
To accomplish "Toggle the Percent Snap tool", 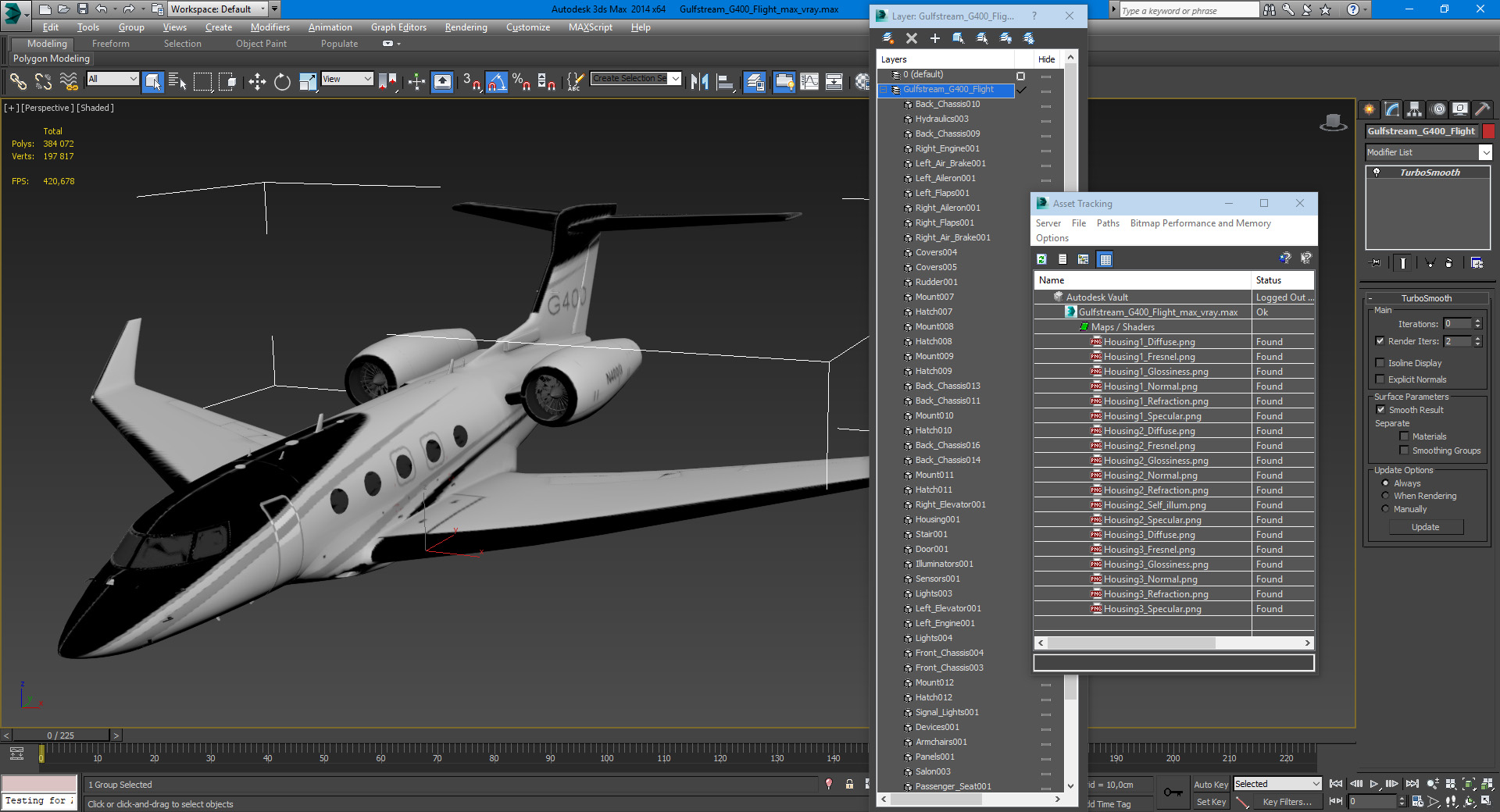I will 521,81.
